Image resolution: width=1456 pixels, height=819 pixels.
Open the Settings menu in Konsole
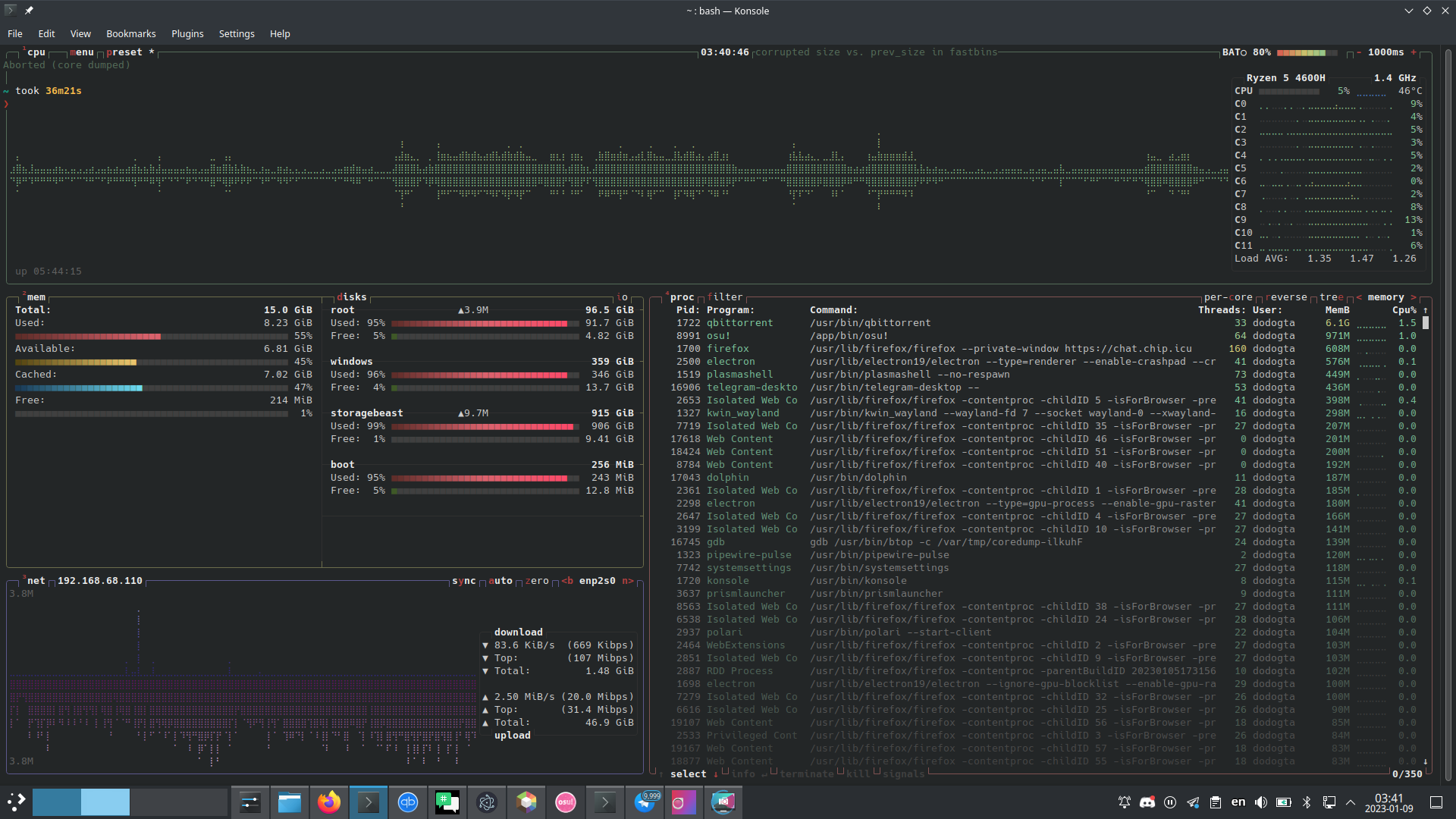(236, 33)
